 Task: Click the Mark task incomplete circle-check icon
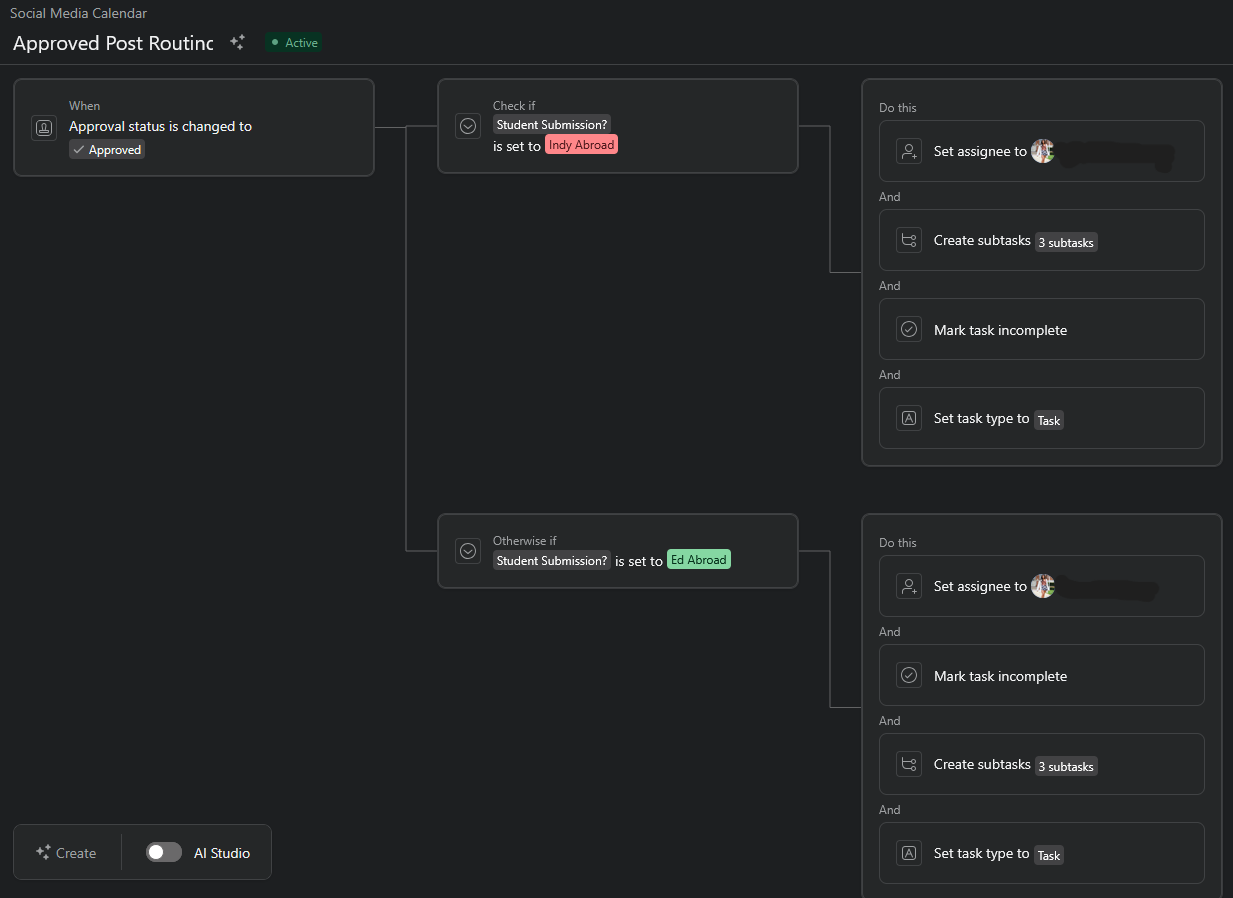[x=909, y=328]
